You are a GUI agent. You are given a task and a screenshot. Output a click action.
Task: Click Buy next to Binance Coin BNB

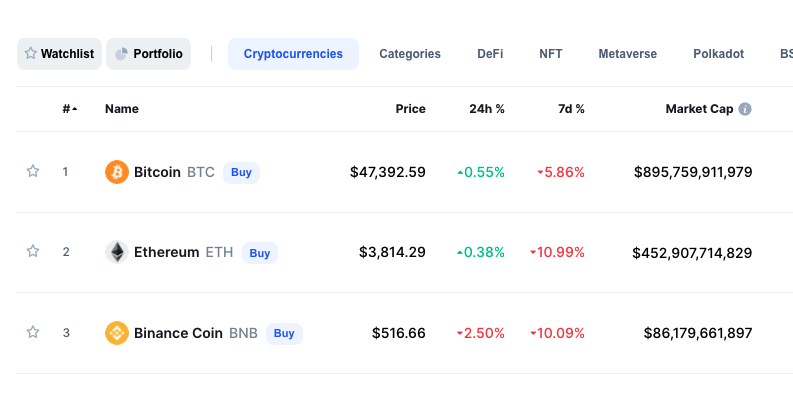(284, 334)
